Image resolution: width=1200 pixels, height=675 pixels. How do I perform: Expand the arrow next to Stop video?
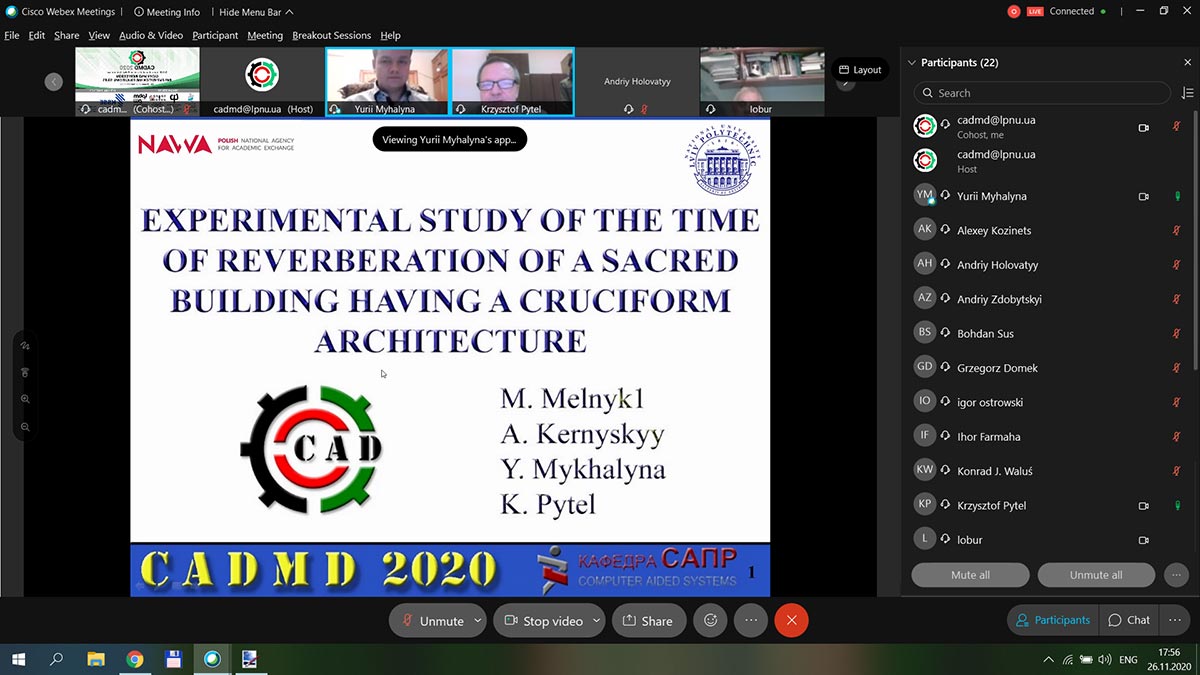click(597, 621)
